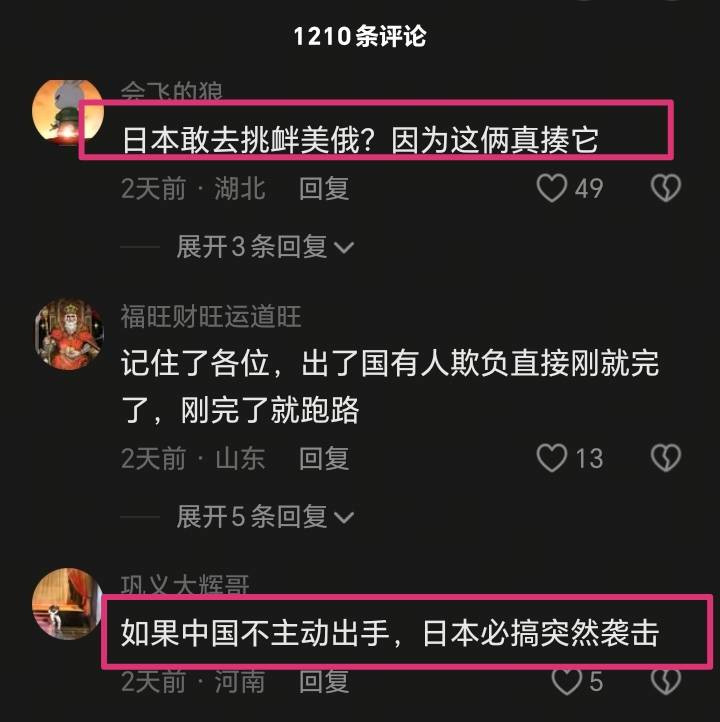Expand 3 replies under first comment

tap(265, 247)
